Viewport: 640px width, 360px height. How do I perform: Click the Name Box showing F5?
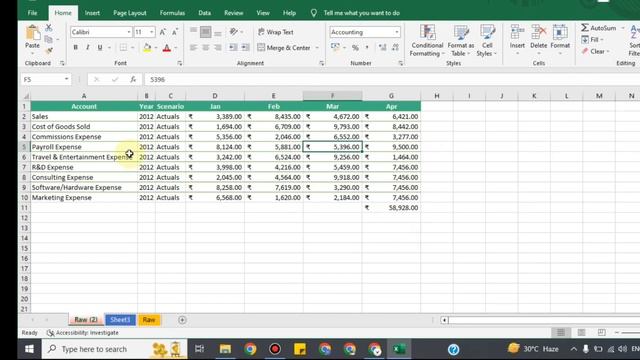click(45, 79)
